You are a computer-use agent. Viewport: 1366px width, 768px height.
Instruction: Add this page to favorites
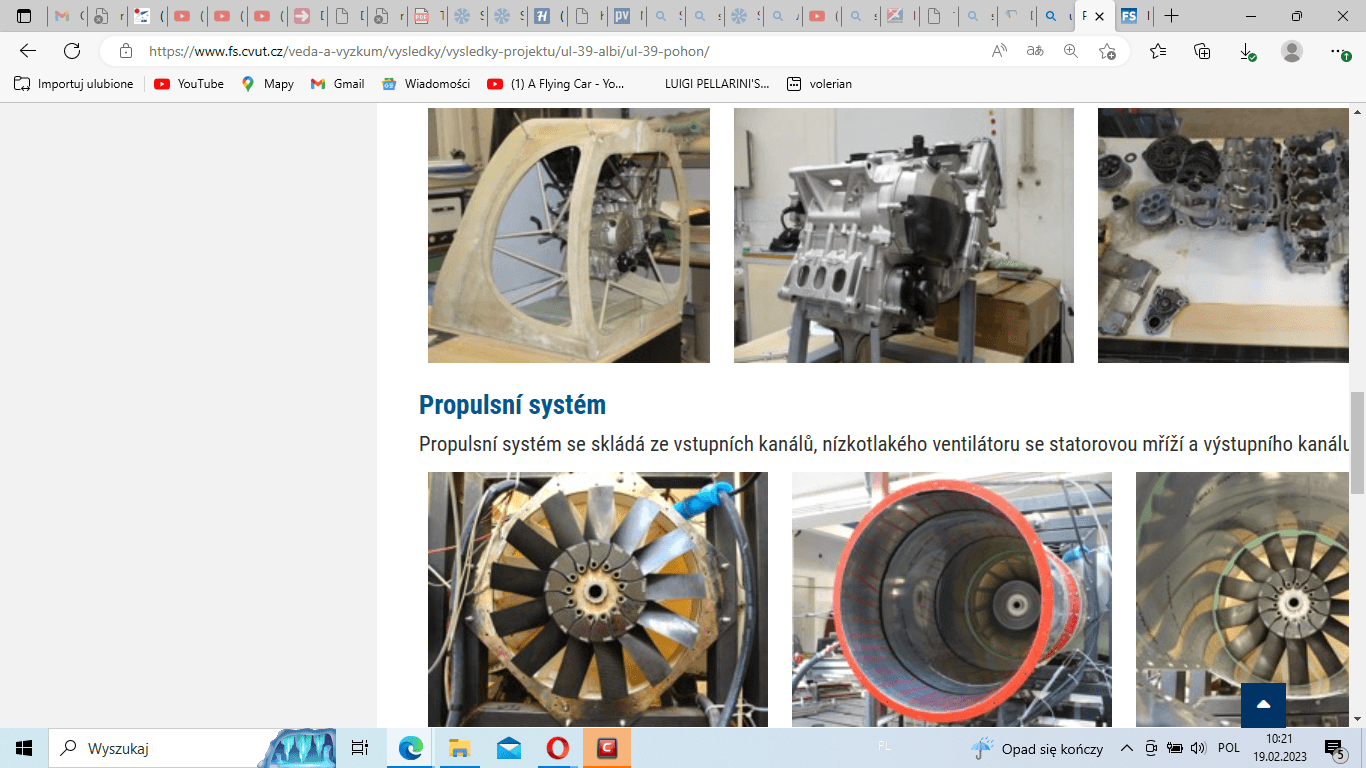1107,51
